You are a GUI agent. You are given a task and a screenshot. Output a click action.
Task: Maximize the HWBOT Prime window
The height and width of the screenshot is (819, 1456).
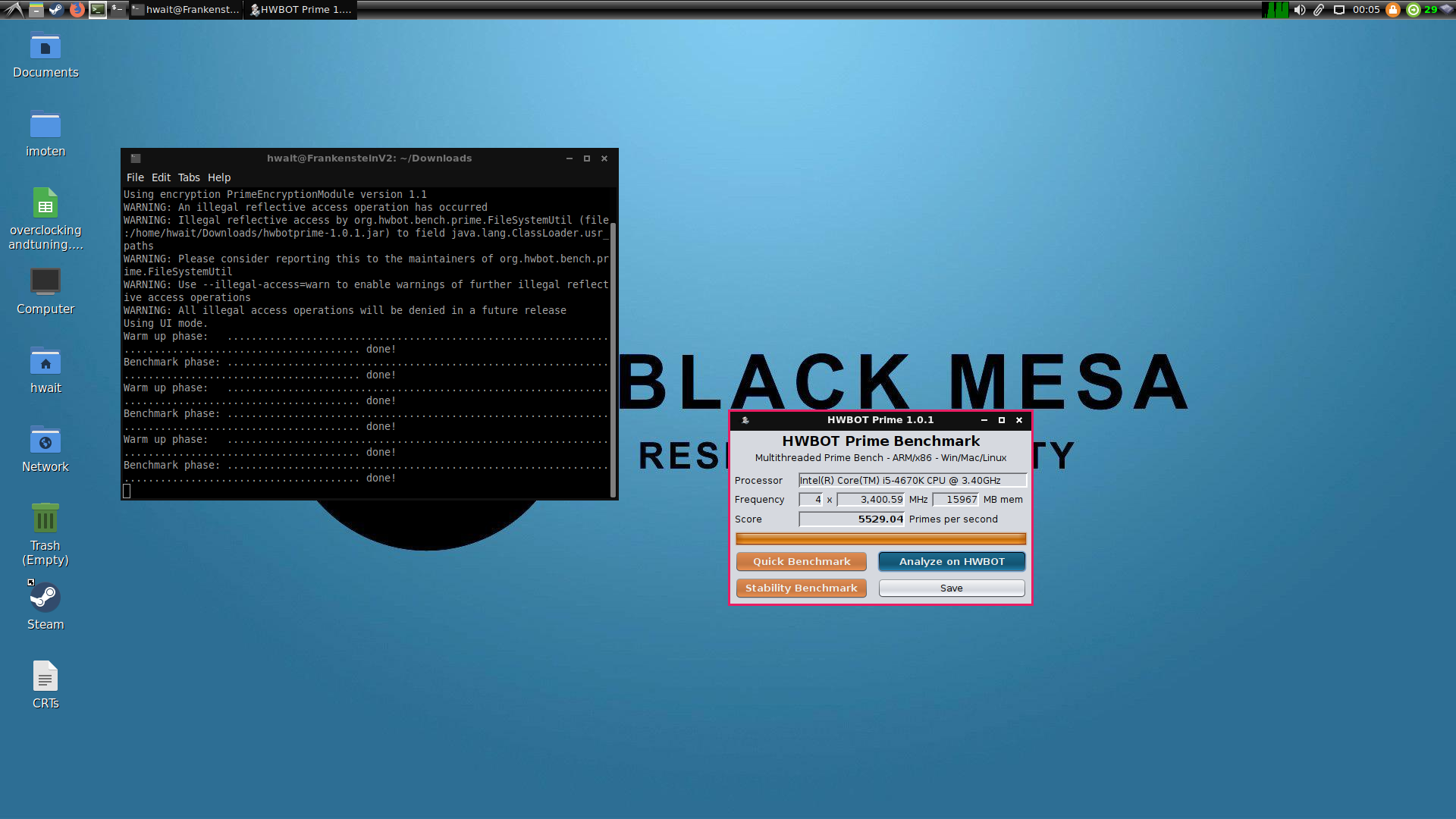(1002, 420)
